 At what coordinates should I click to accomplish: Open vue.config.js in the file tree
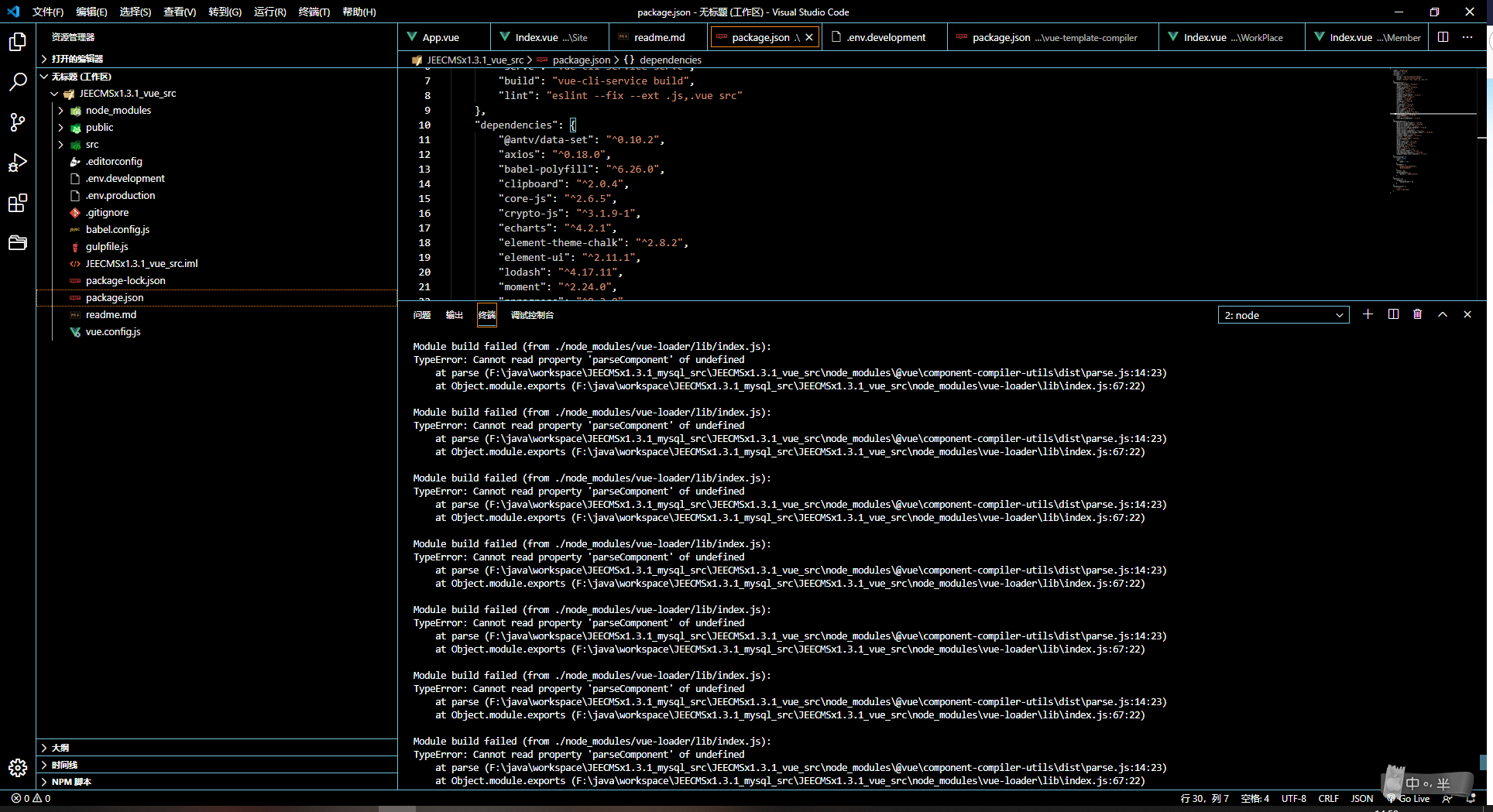(x=113, y=332)
